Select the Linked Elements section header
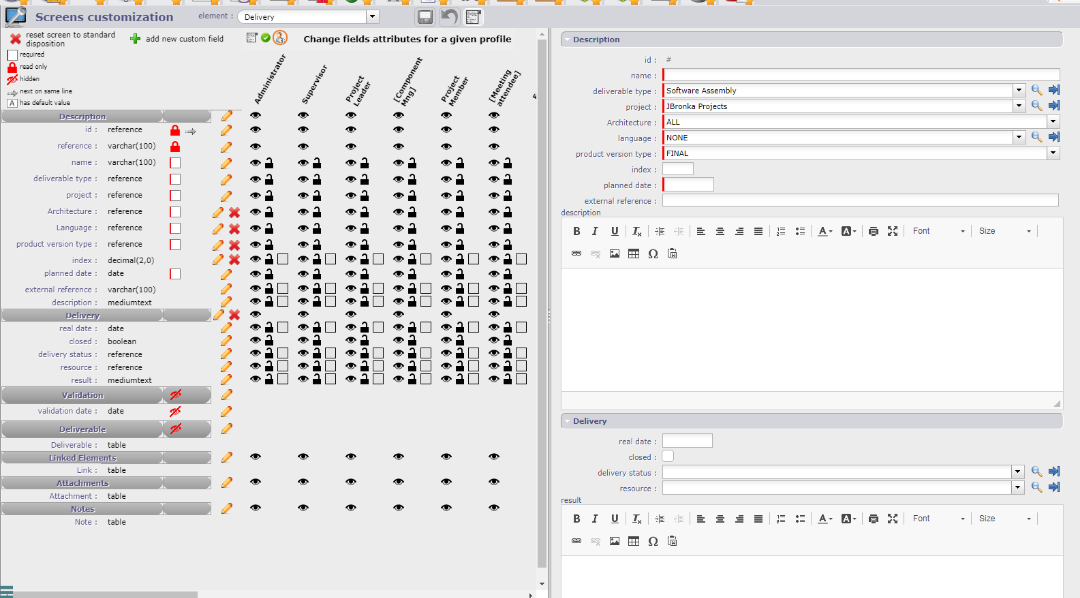Screen dimensions: 1080x598 (x=82, y=458)
